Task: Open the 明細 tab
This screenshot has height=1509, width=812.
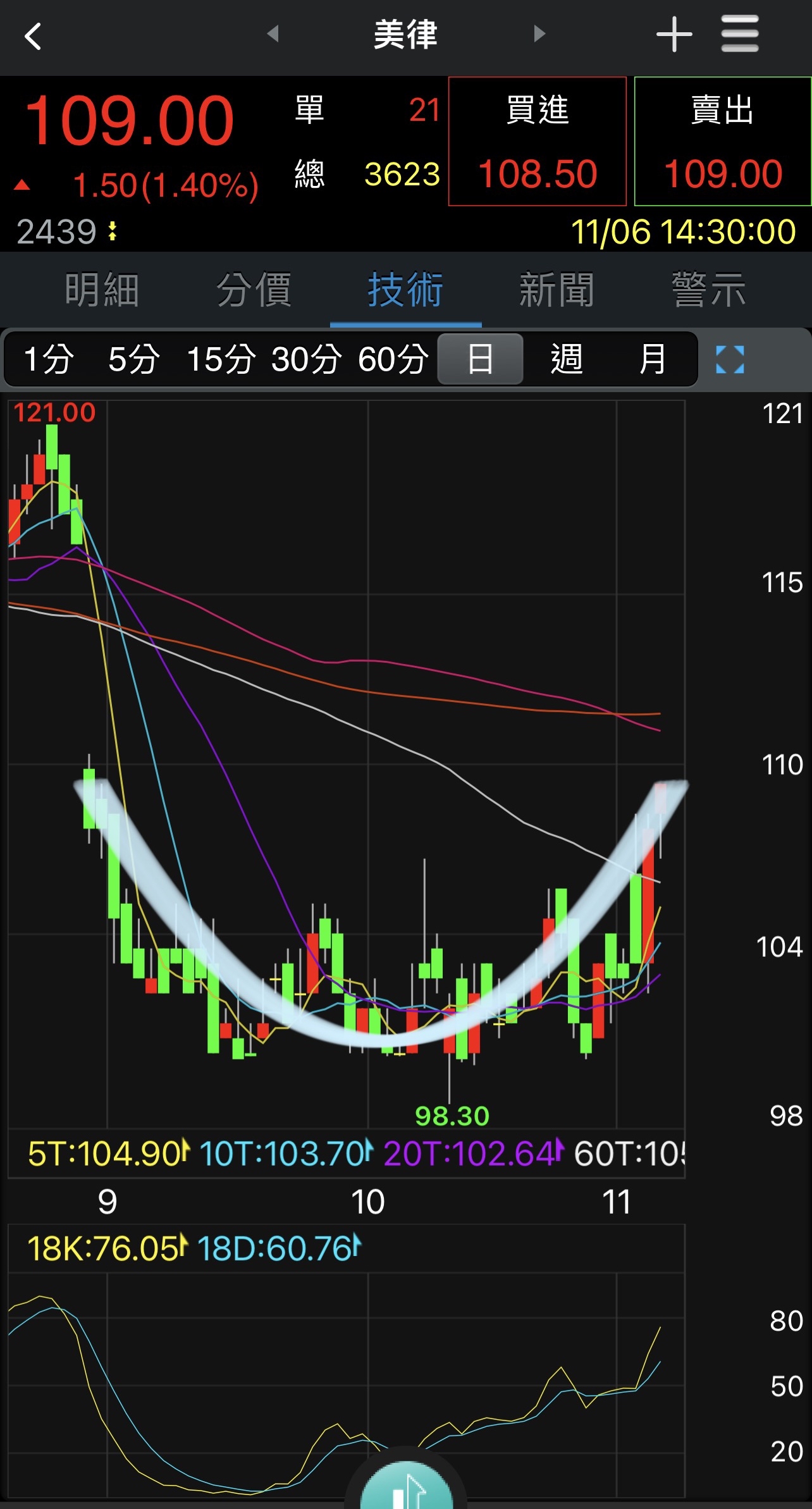Action: 102,290
